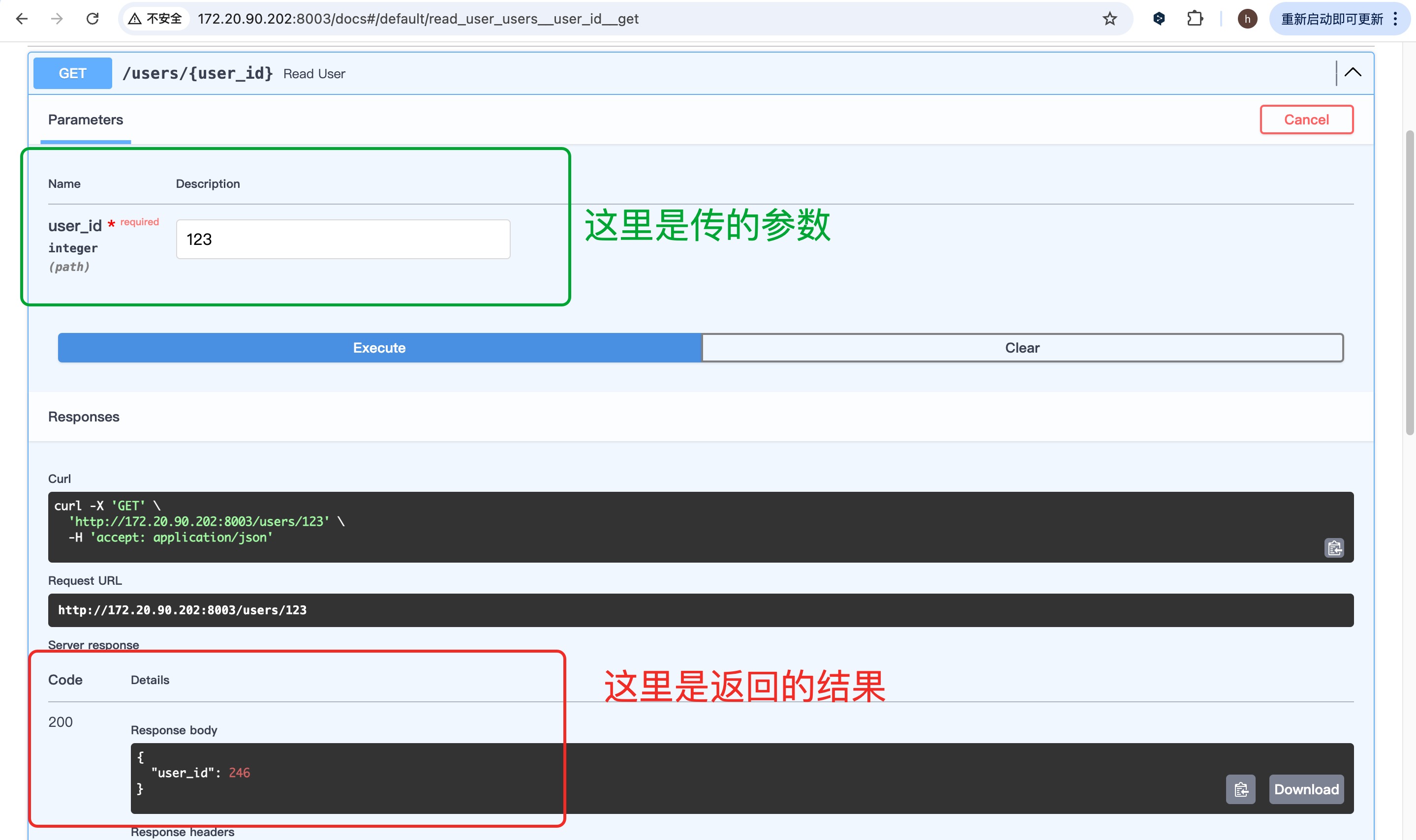
Task: Reload the current page
Action: coord(92,19)
